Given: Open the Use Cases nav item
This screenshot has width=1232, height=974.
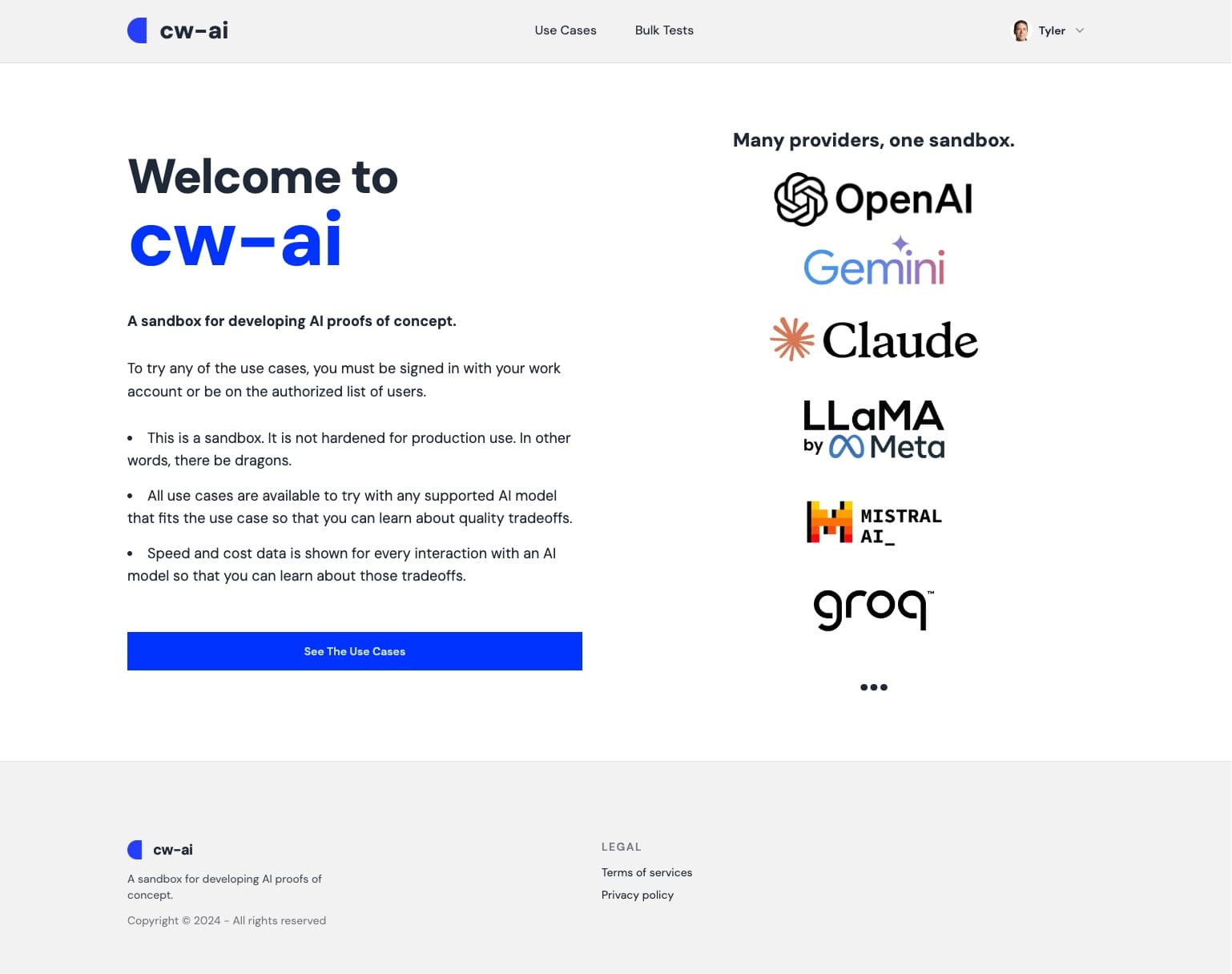Looking at the screenshot, I should coord(566,30).
